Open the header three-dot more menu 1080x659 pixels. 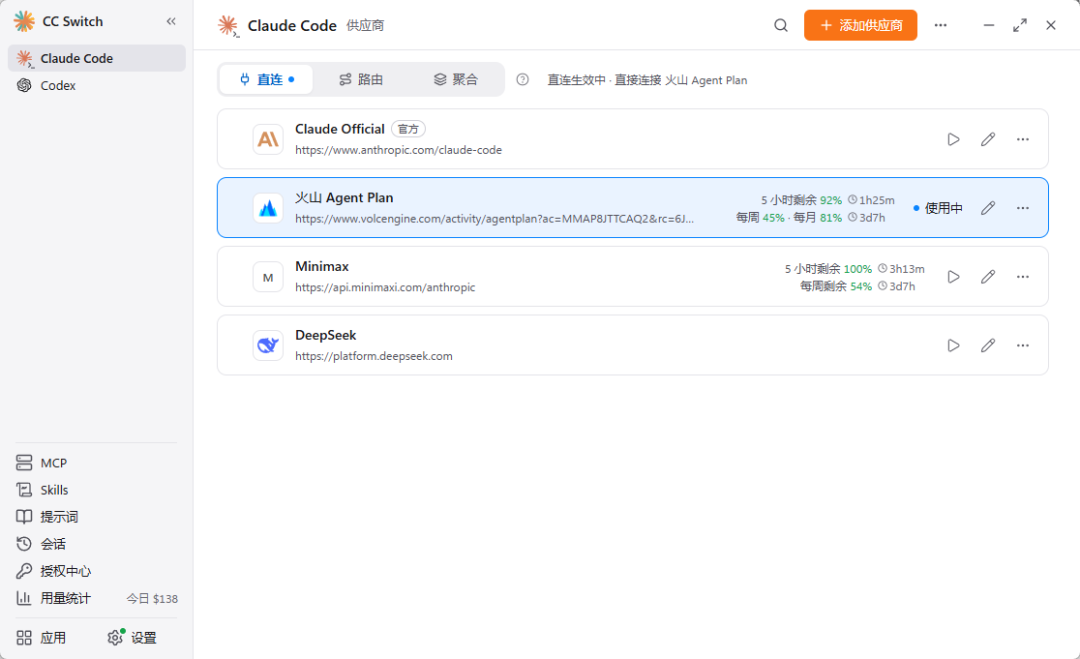940,25
